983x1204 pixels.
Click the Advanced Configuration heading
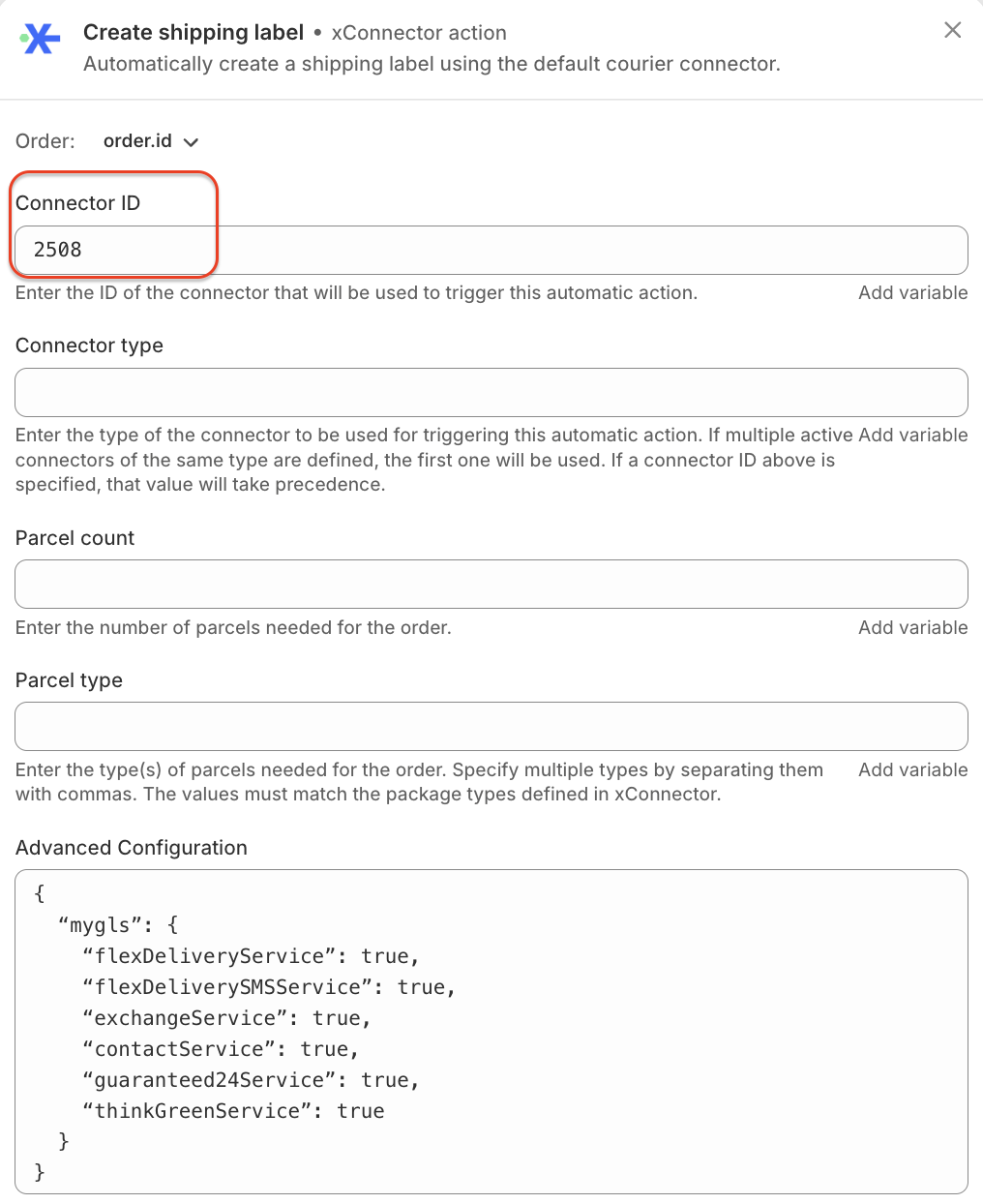(132, 848)
